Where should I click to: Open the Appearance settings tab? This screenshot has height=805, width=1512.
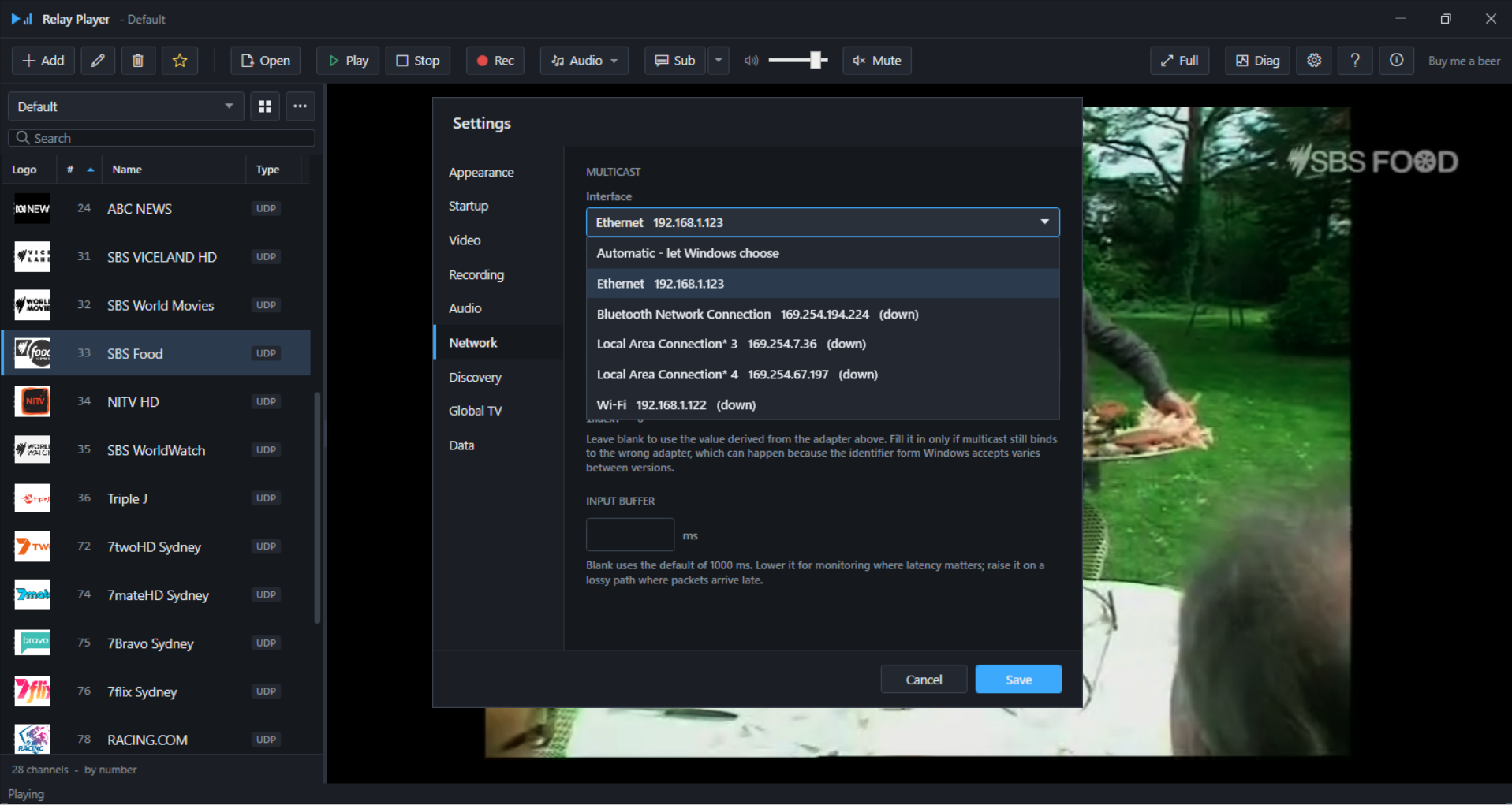click(x=498, y=173)
